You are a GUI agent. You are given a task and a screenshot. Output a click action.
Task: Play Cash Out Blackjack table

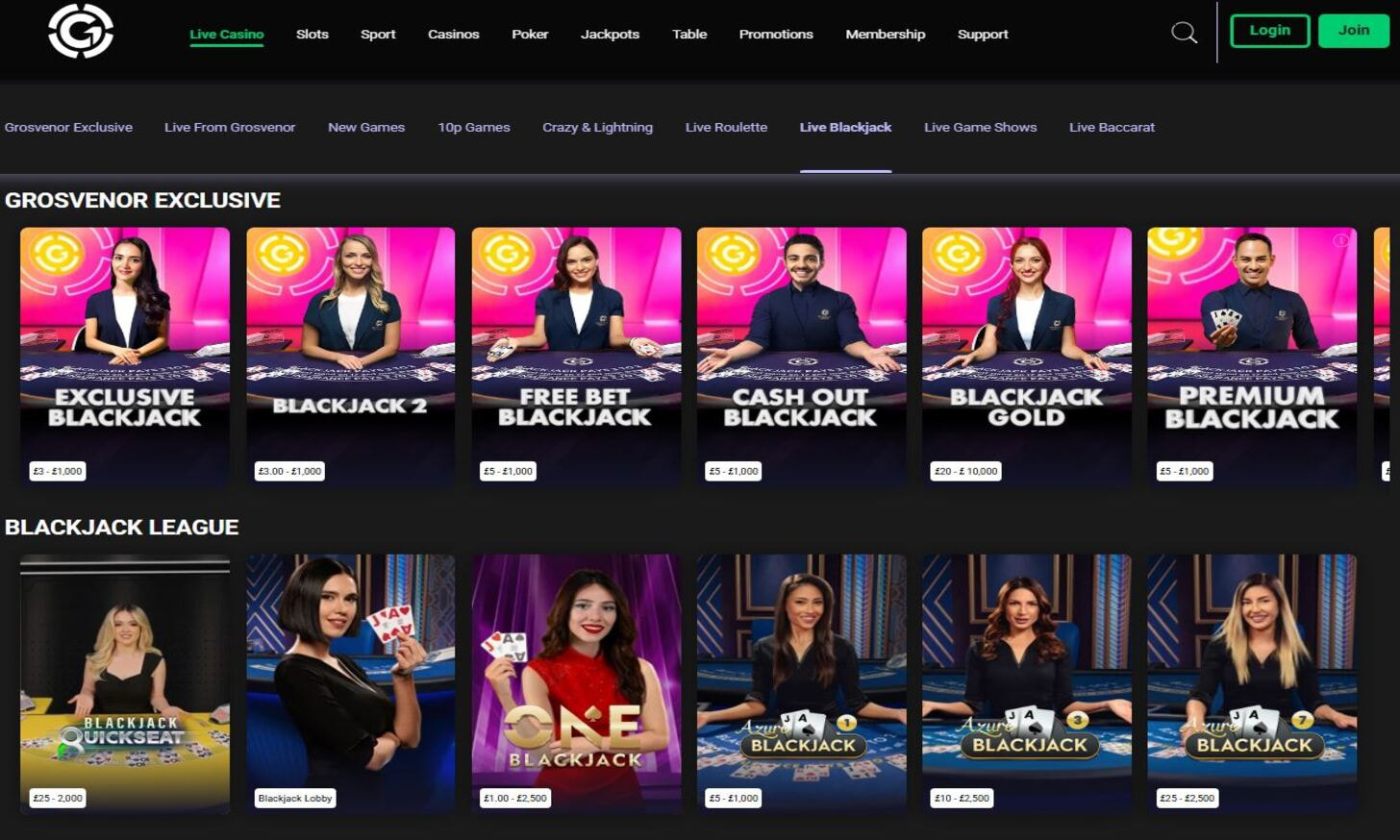click(x=801, y=356)
